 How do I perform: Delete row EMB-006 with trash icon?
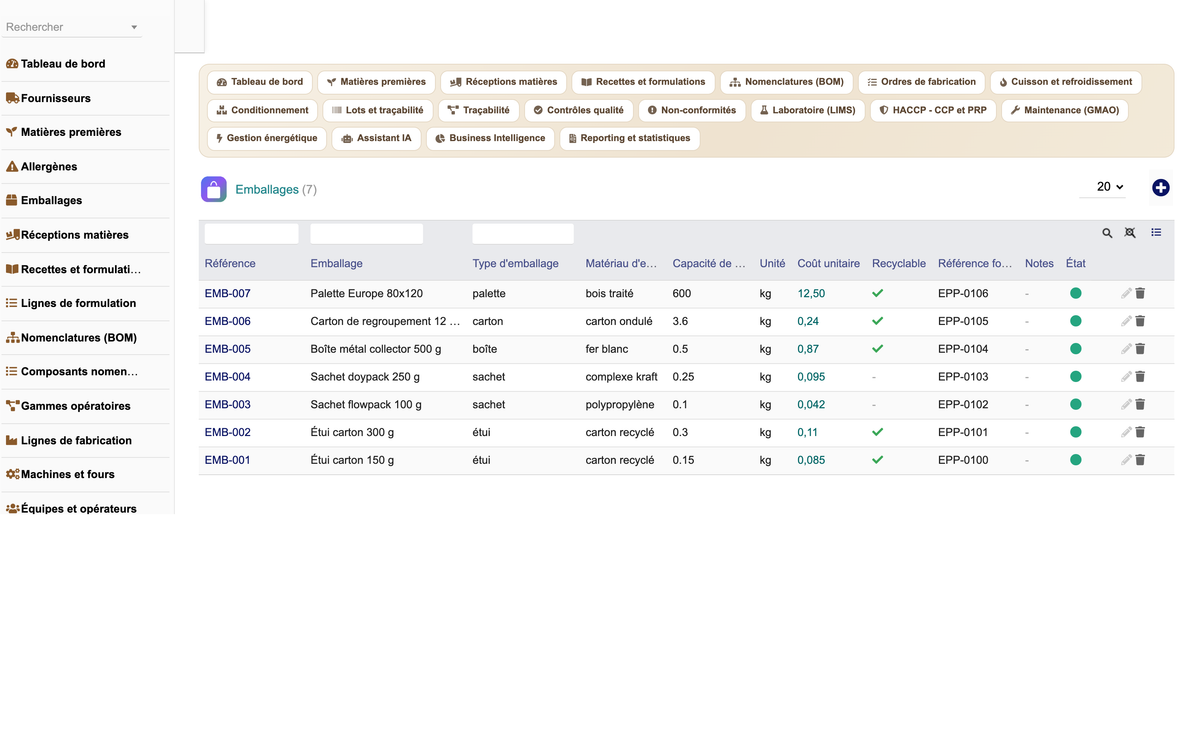tap(1140, 321)
